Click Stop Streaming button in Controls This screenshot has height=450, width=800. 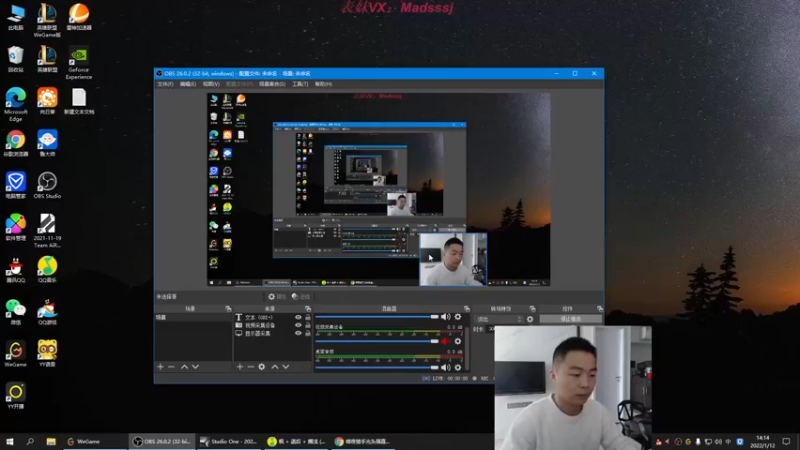(x=570, y=319)
